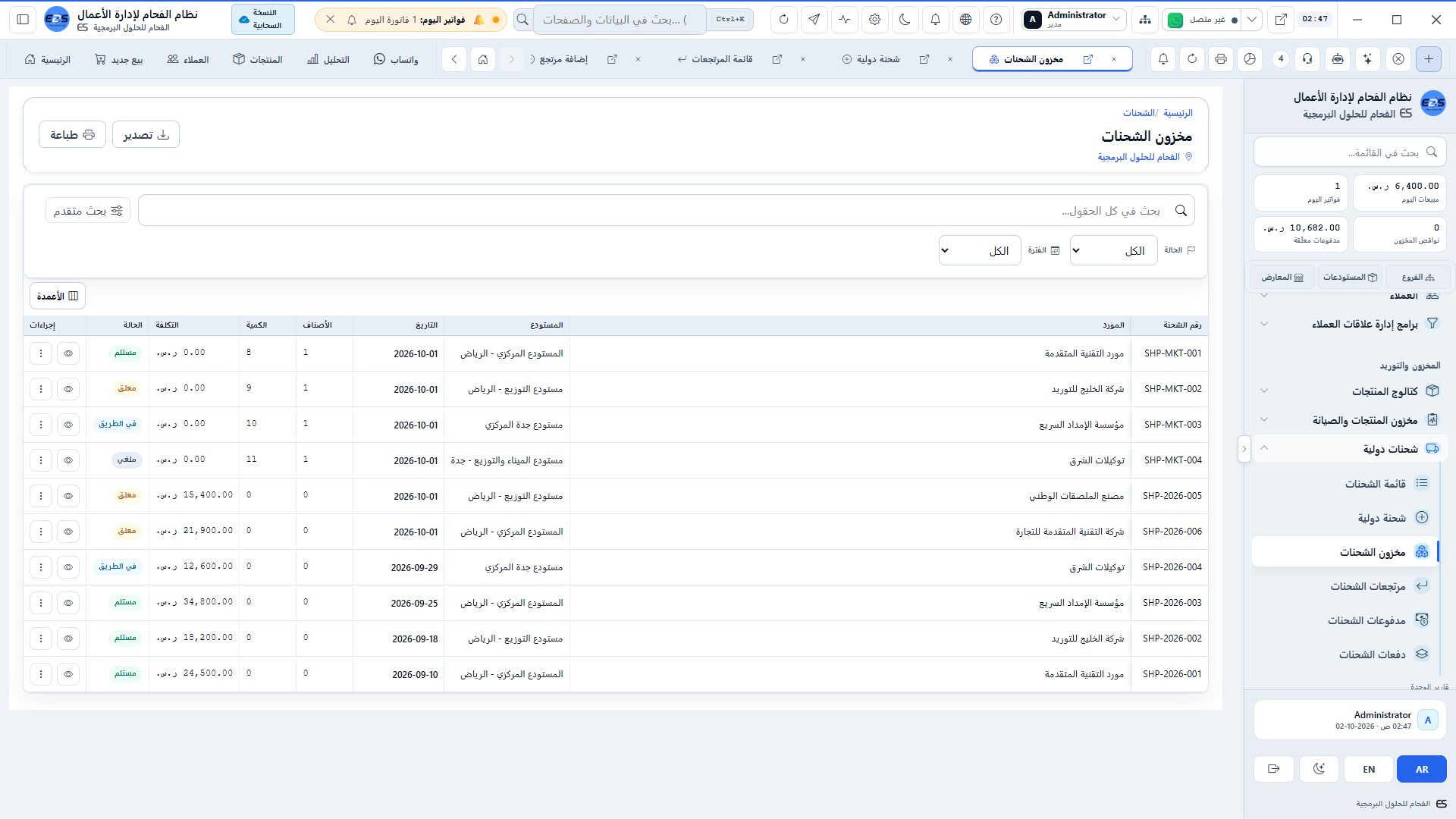Image resolution: width=1456 pixels, height=819 pixels.
Task: Open the send paper-plane icon
Action: coord(814,20)
